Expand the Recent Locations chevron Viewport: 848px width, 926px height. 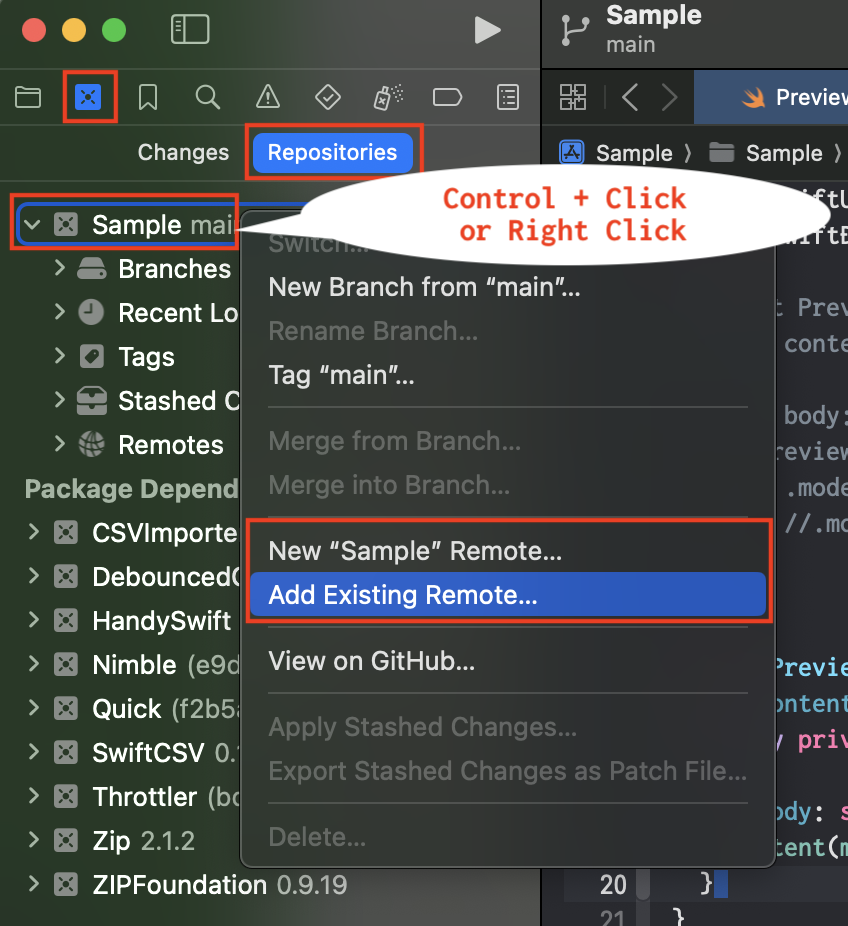(x=60, y=312)
